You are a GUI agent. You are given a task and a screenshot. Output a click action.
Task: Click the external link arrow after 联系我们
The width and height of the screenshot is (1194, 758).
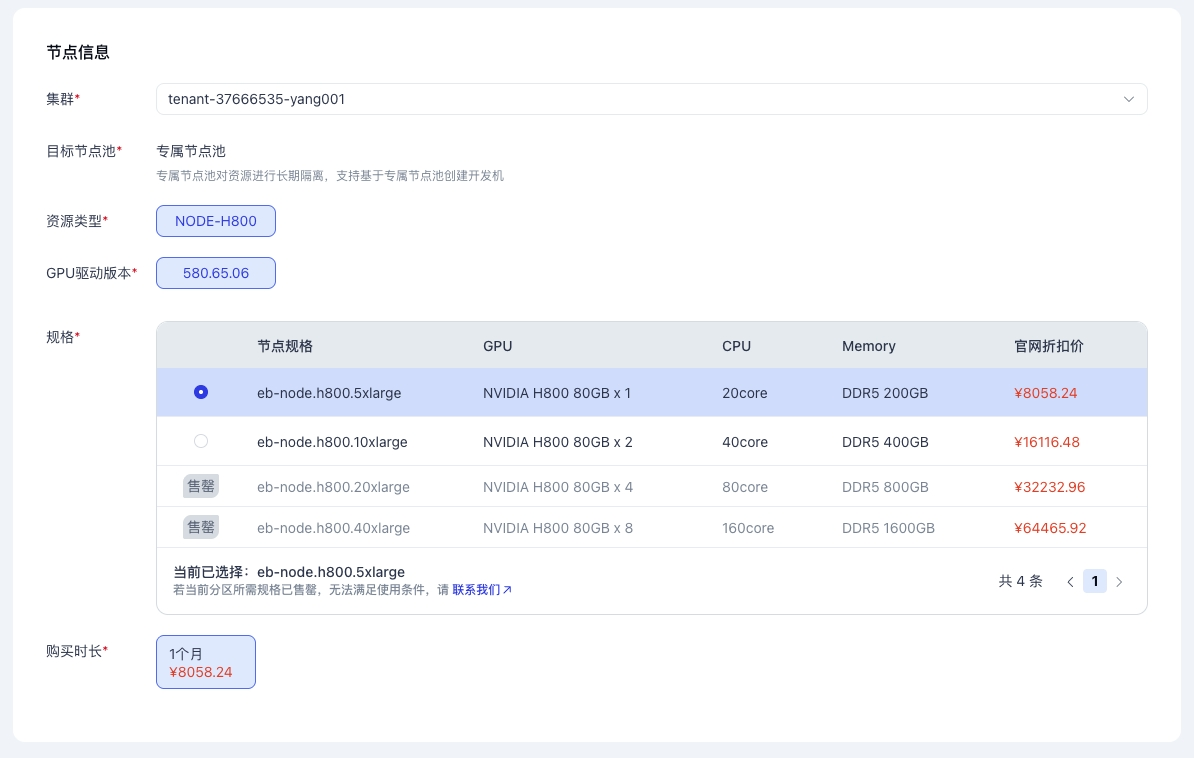(507, 590)
